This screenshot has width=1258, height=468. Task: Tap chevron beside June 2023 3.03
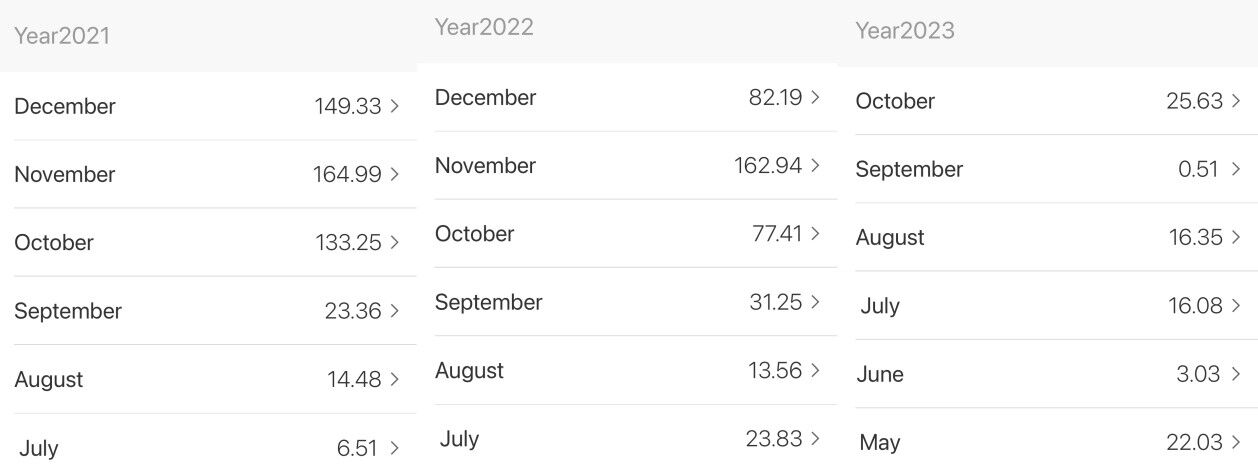tap(1237, 374)
